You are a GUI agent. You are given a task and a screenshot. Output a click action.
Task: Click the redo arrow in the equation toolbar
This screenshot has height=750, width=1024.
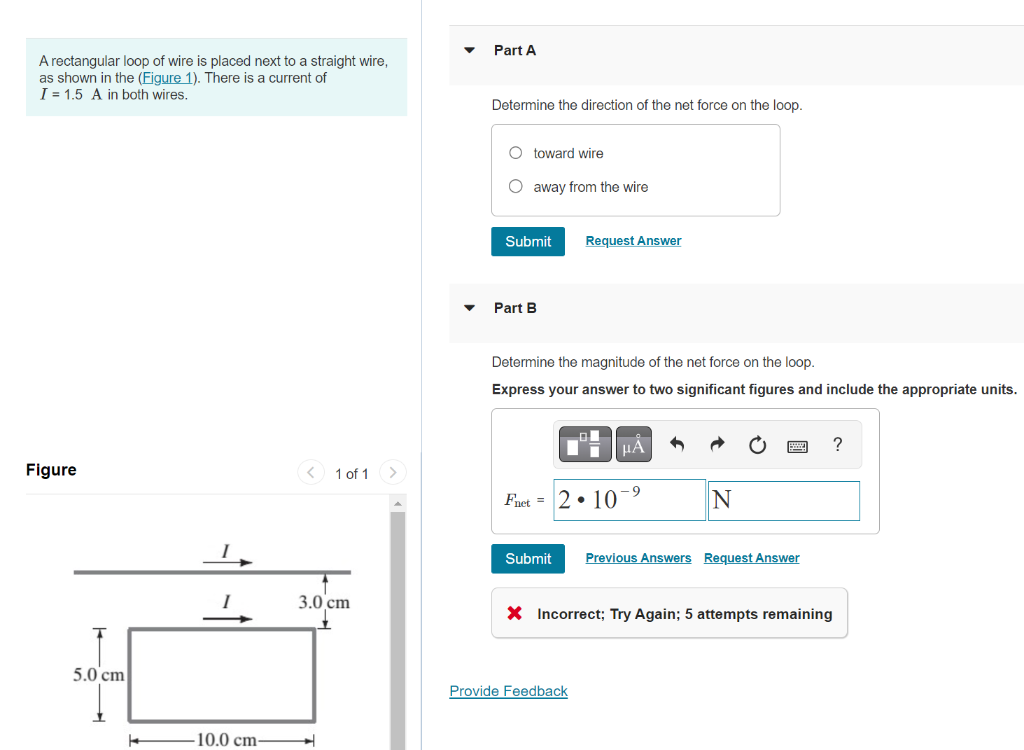(717, 444)
